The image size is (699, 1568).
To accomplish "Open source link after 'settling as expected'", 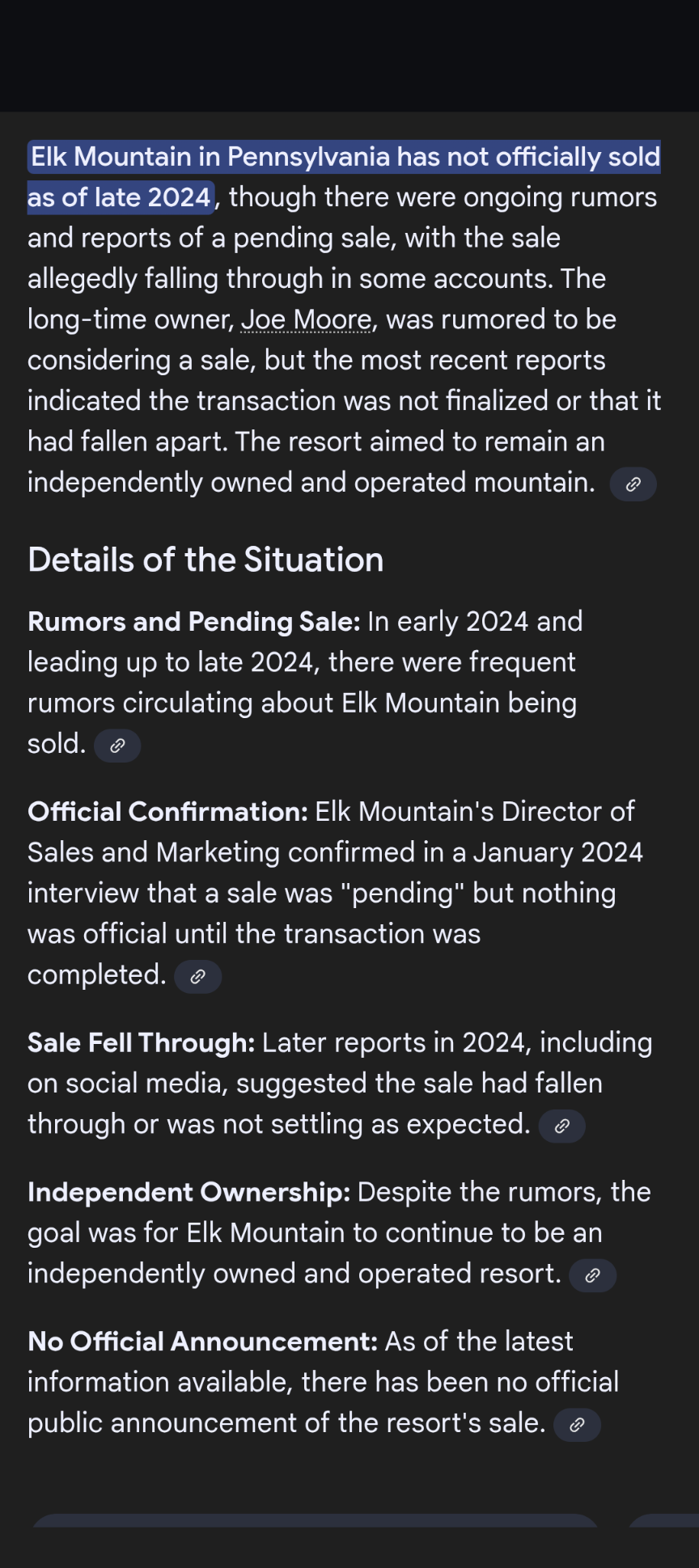I will [561, 1126].
